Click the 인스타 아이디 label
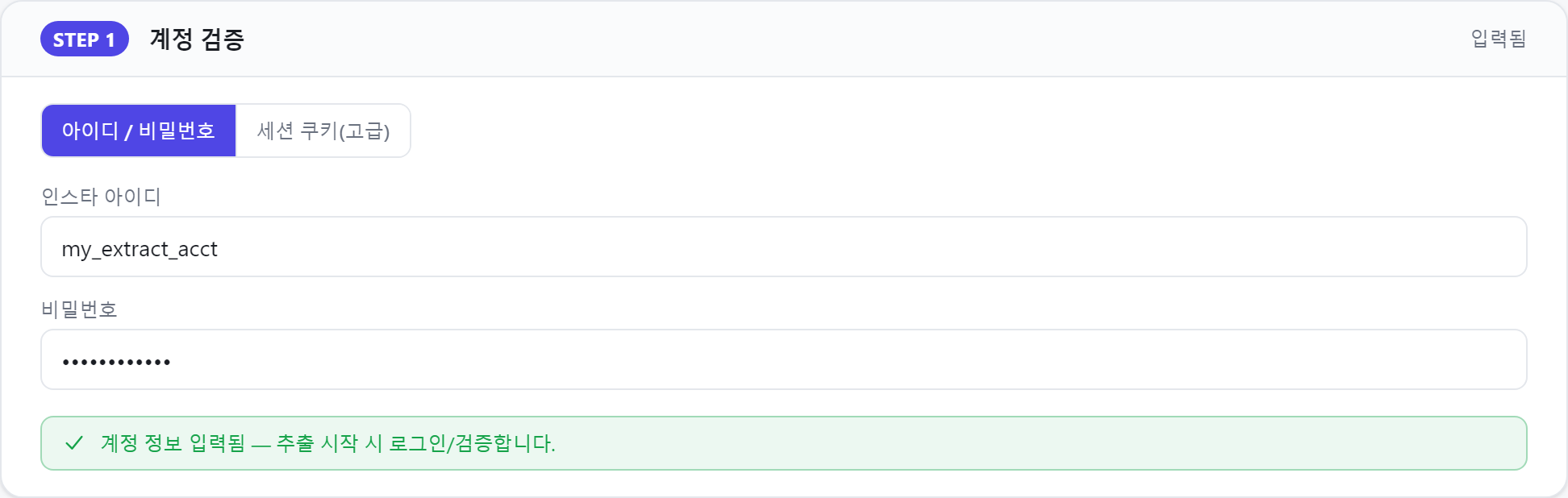This screenshot has width=1568, height=498. click(x=101, y=197)
